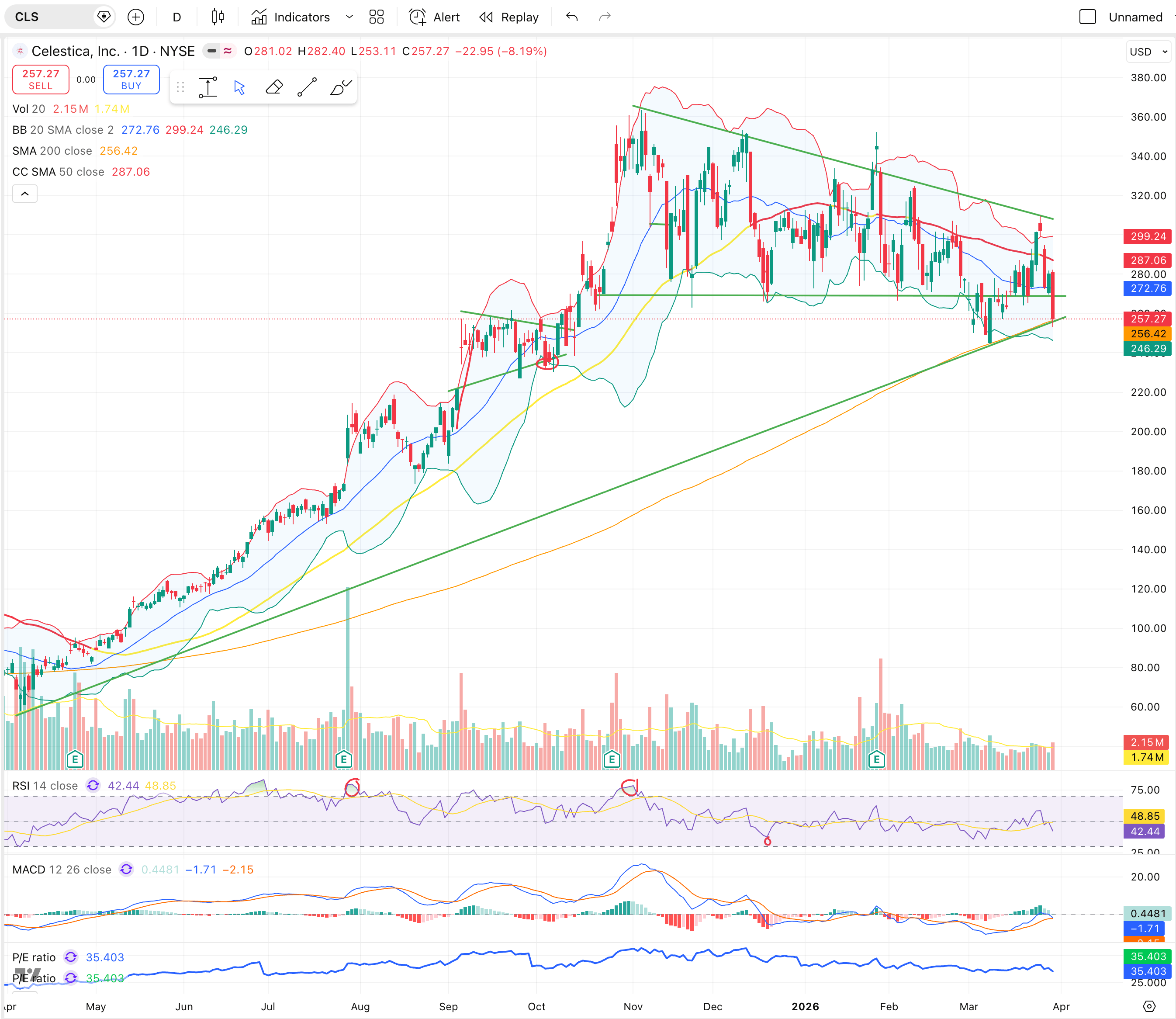
Task: Select the brush drawing tool
Action: (340, 87)
